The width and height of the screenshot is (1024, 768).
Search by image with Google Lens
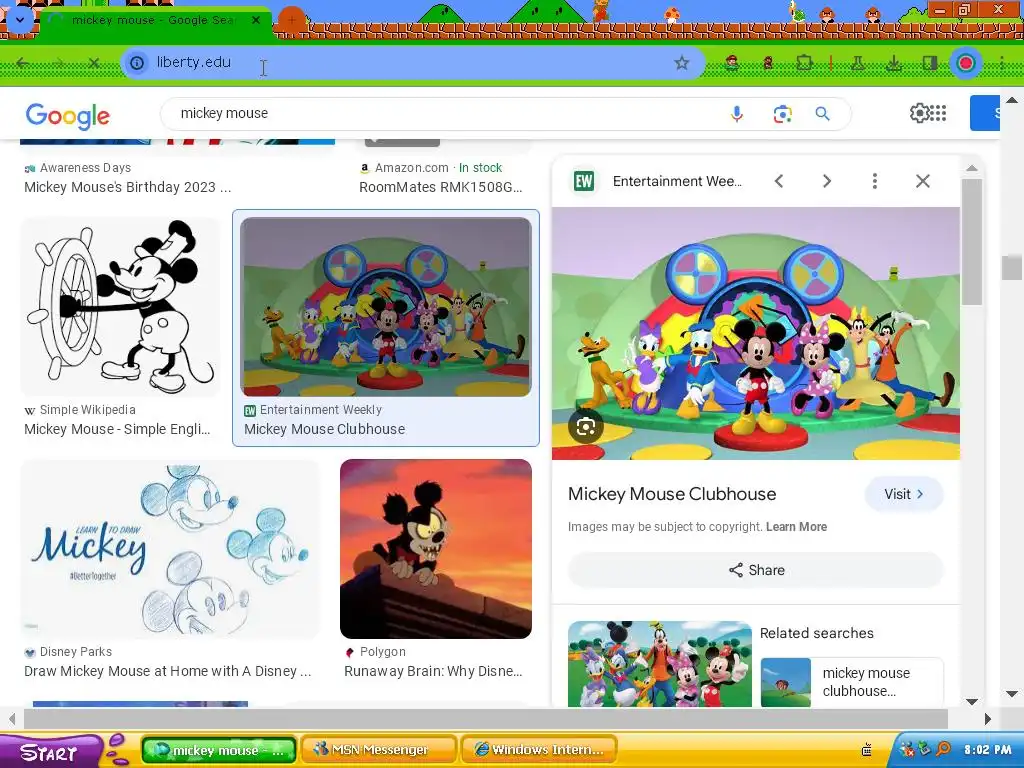(x=782, y=114)
